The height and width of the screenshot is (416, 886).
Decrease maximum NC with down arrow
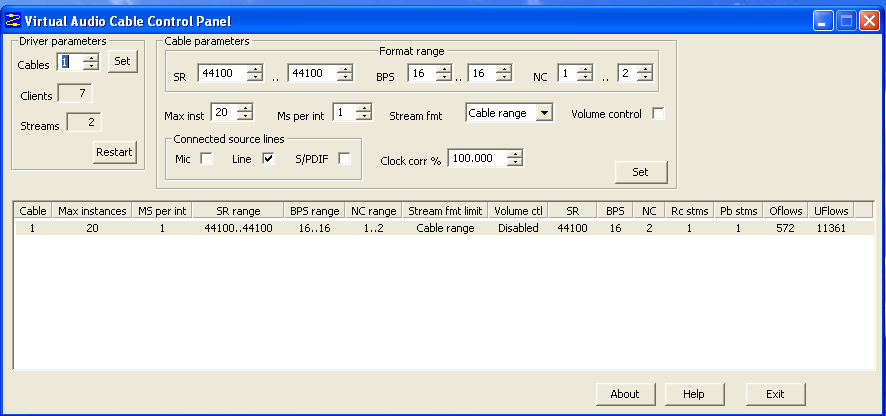[645, 76]
